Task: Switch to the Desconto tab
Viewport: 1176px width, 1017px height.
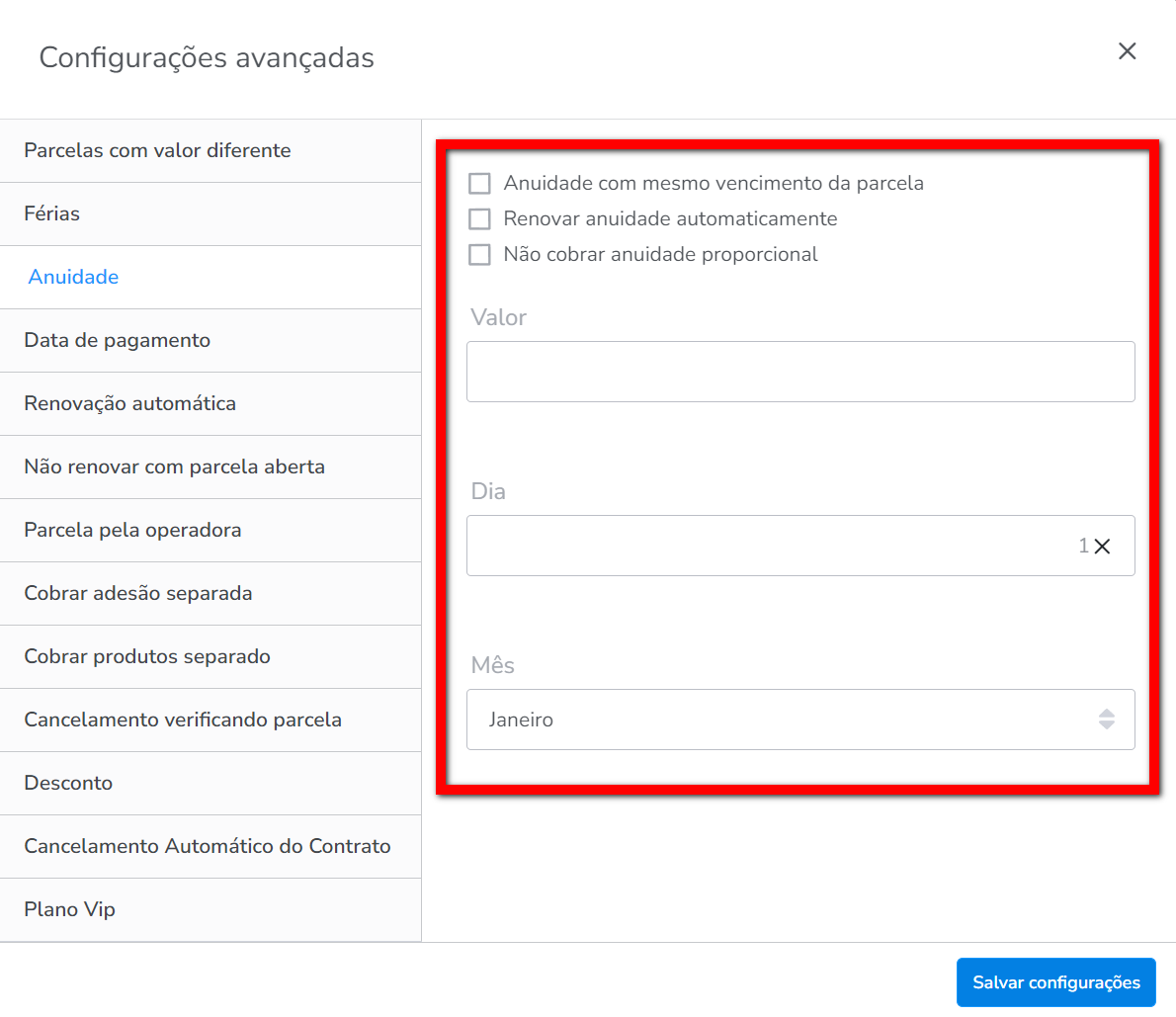Action: click(x=69, y=784)
